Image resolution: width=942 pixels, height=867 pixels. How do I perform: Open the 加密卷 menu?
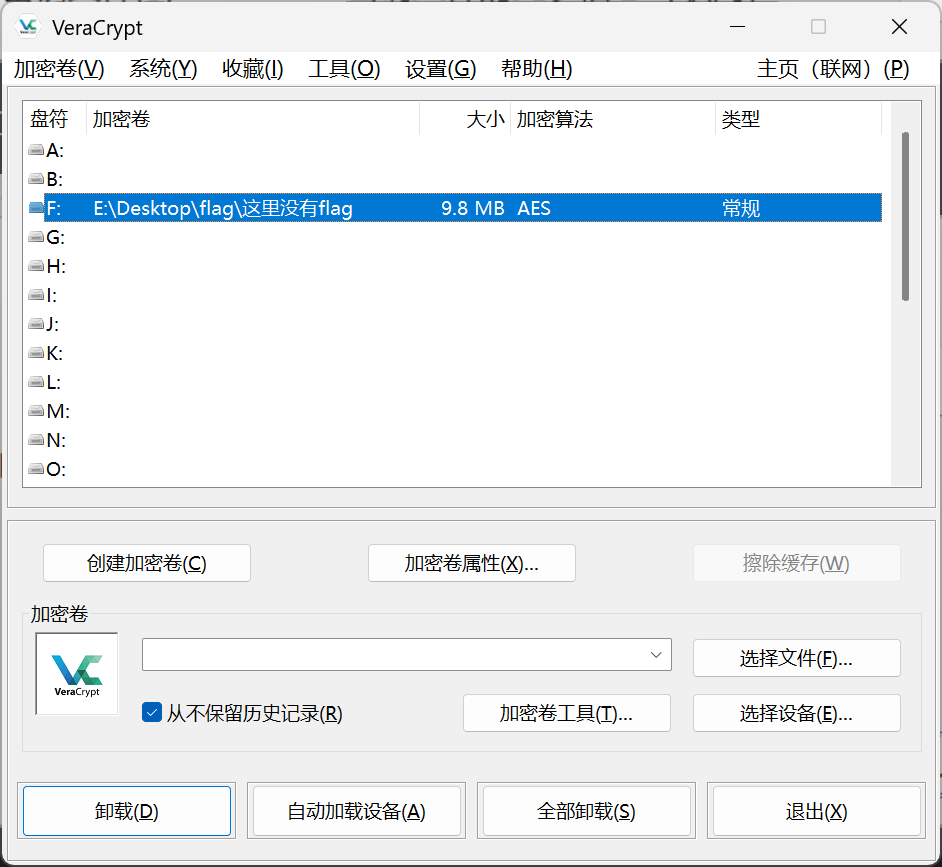[x=59, y=69]
